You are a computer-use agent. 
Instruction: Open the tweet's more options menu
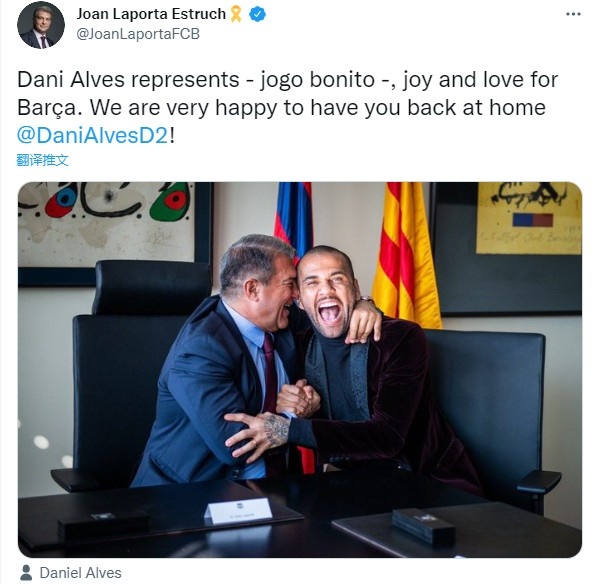pyautogui.click(x=573, y=14)
